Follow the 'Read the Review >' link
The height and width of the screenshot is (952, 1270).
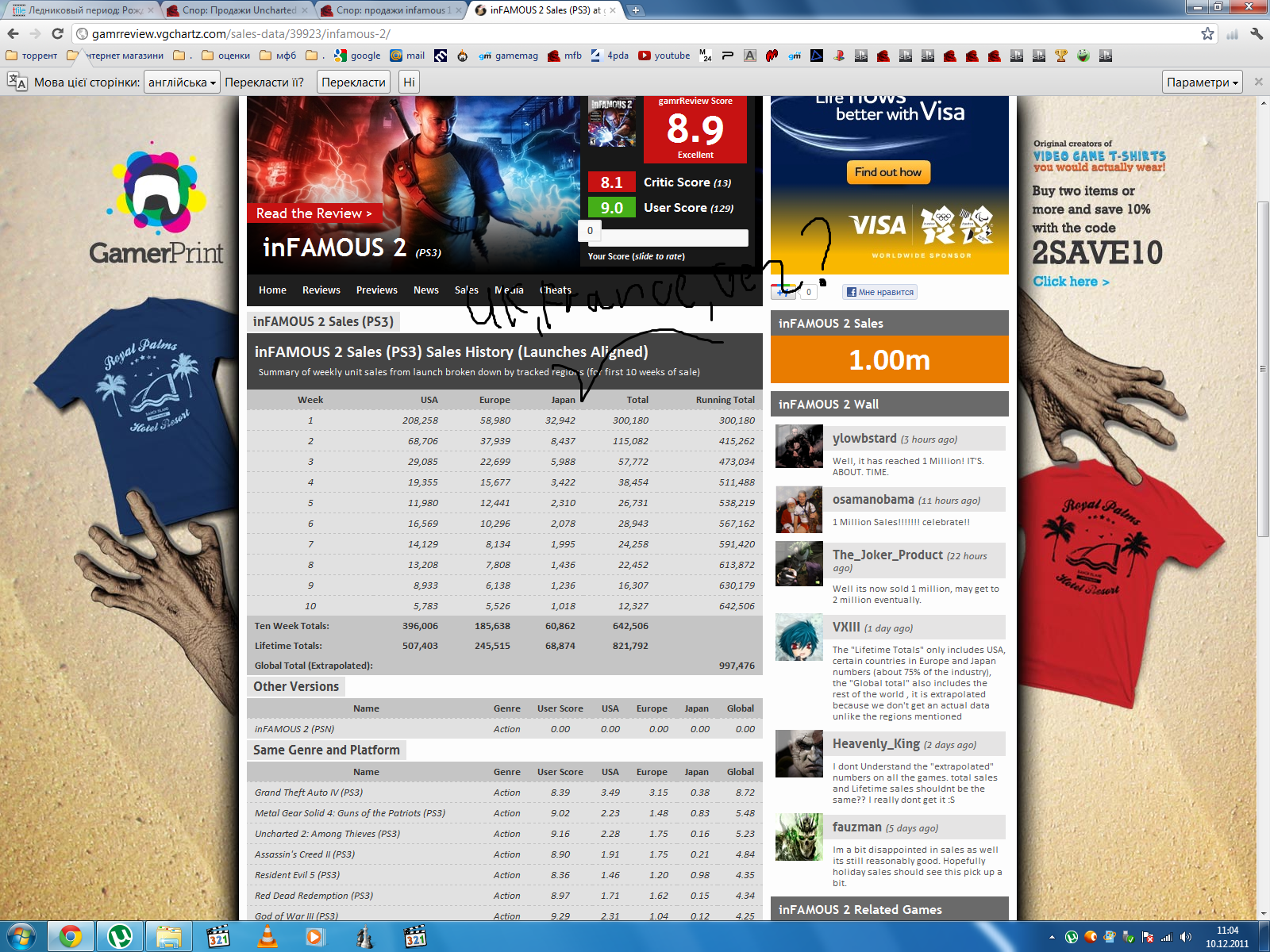point(314,213)
